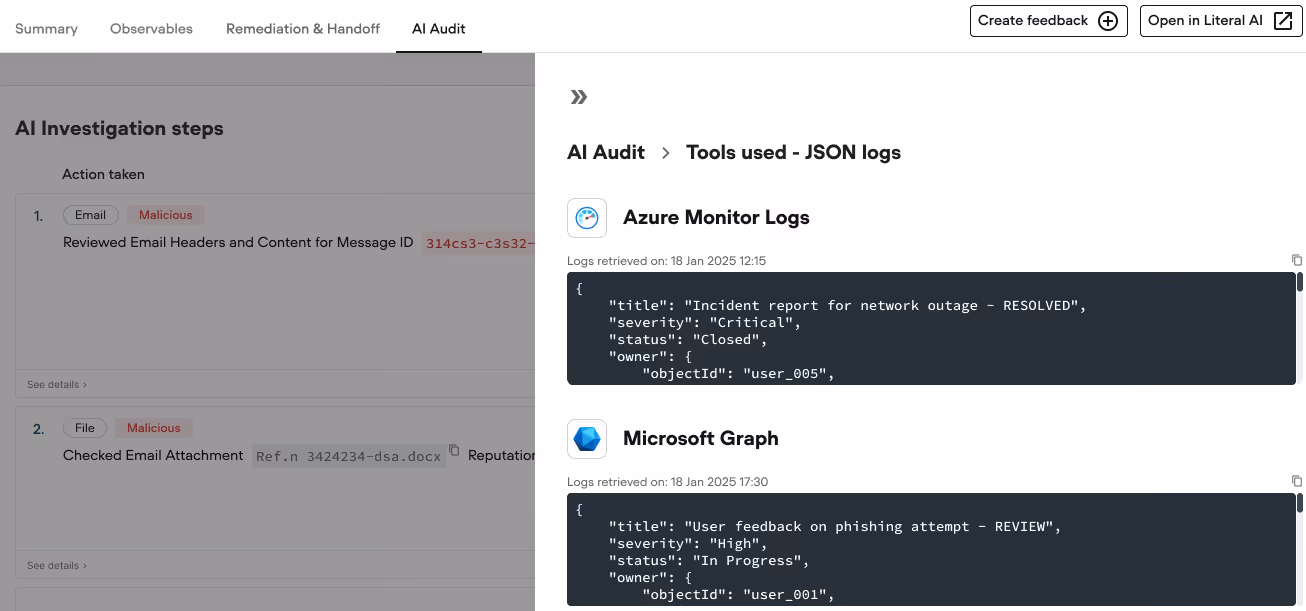
Task: Open Remediation & Handoff tab
Action: coord(303,28)
